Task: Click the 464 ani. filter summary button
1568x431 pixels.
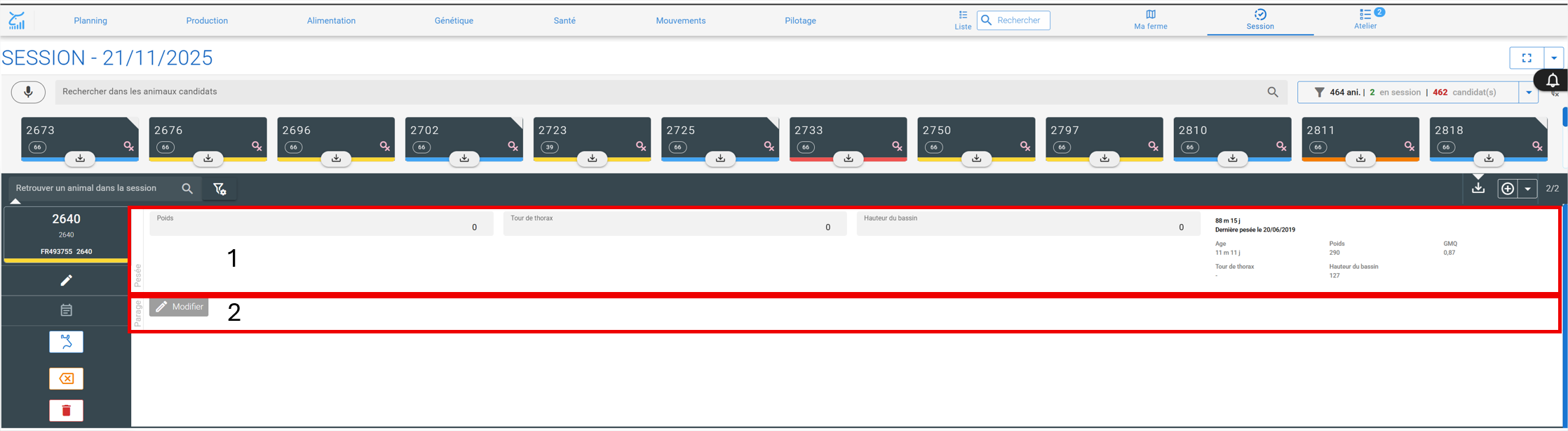Action: (1408, 93)
